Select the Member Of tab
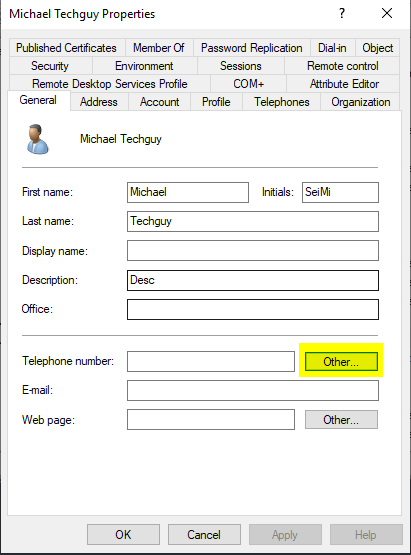This screenshot has width=411, height=555. 159,48
